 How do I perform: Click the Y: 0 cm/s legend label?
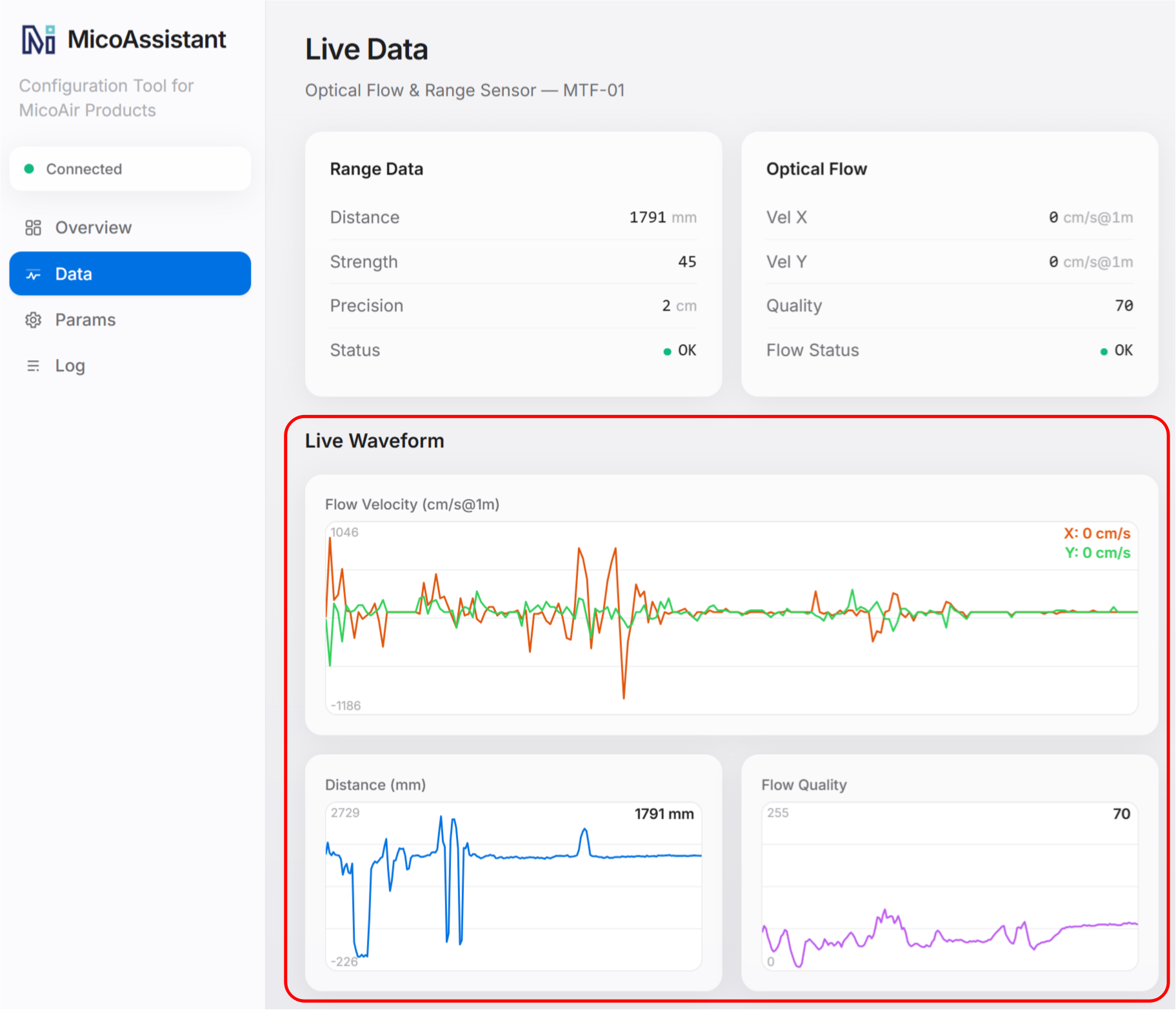pyautogui.click(x=1097, y=553)
